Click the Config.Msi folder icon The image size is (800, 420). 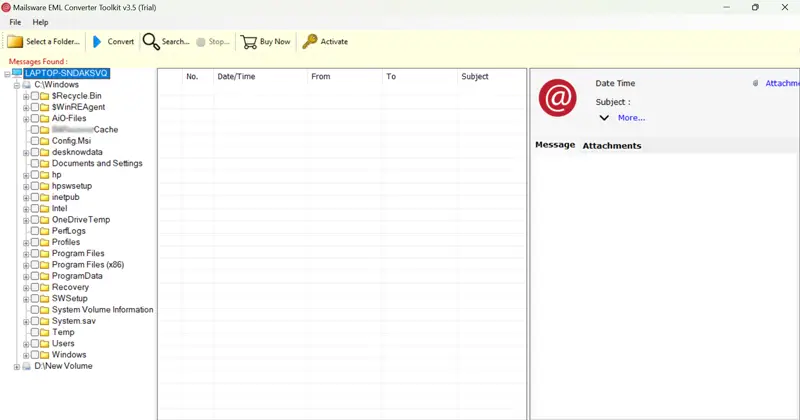tap(45, 141)
